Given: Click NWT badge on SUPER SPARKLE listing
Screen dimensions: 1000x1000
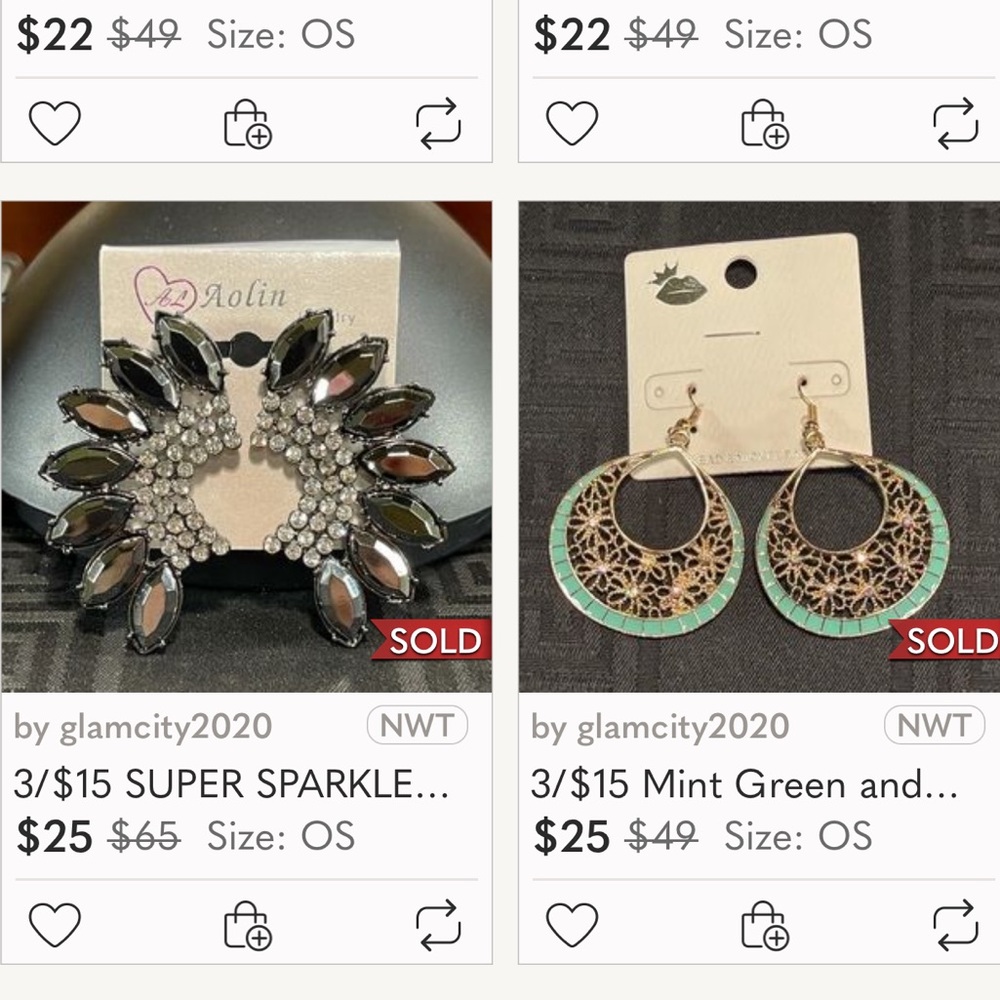Looking at the screenshot, I should [x=417, y=726].
